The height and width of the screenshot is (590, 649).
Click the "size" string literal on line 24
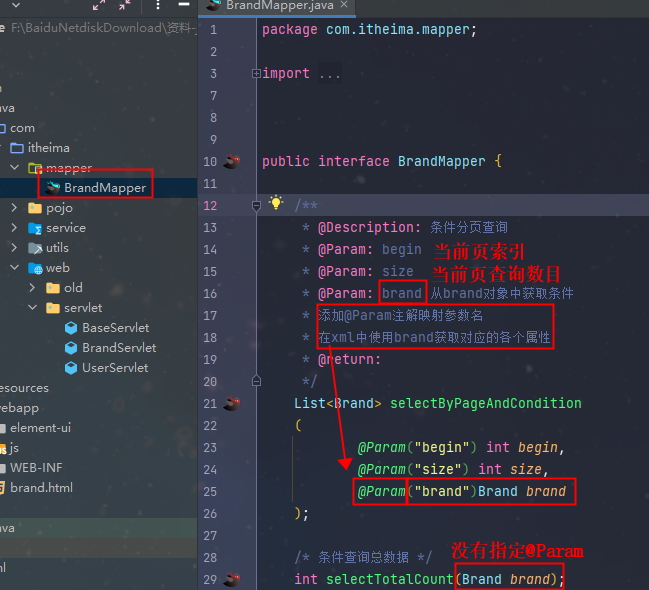tap(438, 469)
